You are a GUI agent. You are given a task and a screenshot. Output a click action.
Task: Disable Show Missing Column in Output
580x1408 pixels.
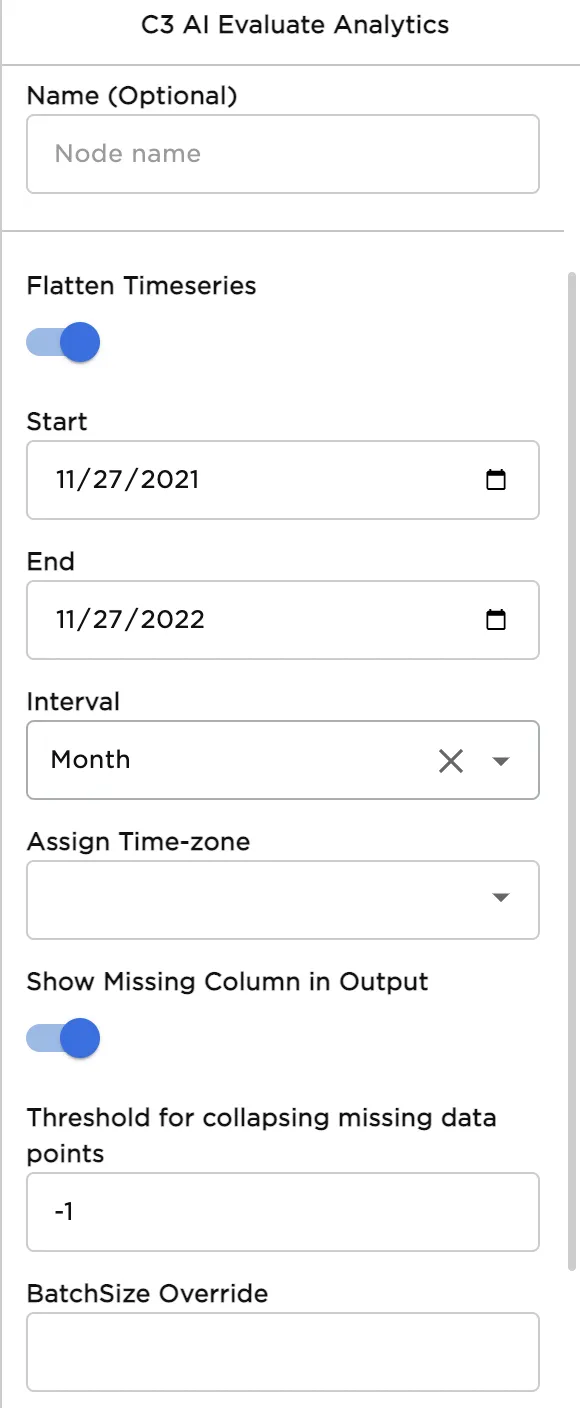coord(63,1038)
